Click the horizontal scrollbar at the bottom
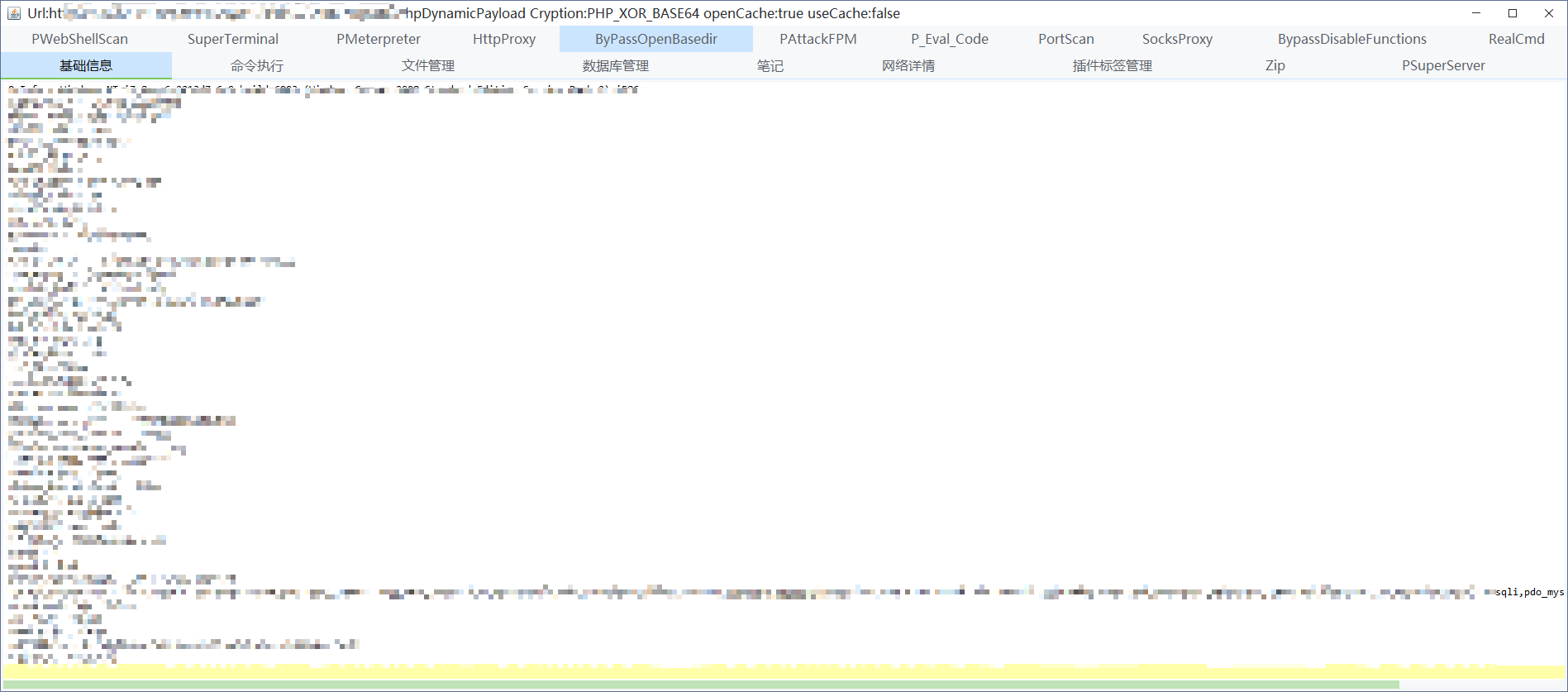The width and height of the screenshot is (1568, 692). pyautogui.click(x=701, y=685)
